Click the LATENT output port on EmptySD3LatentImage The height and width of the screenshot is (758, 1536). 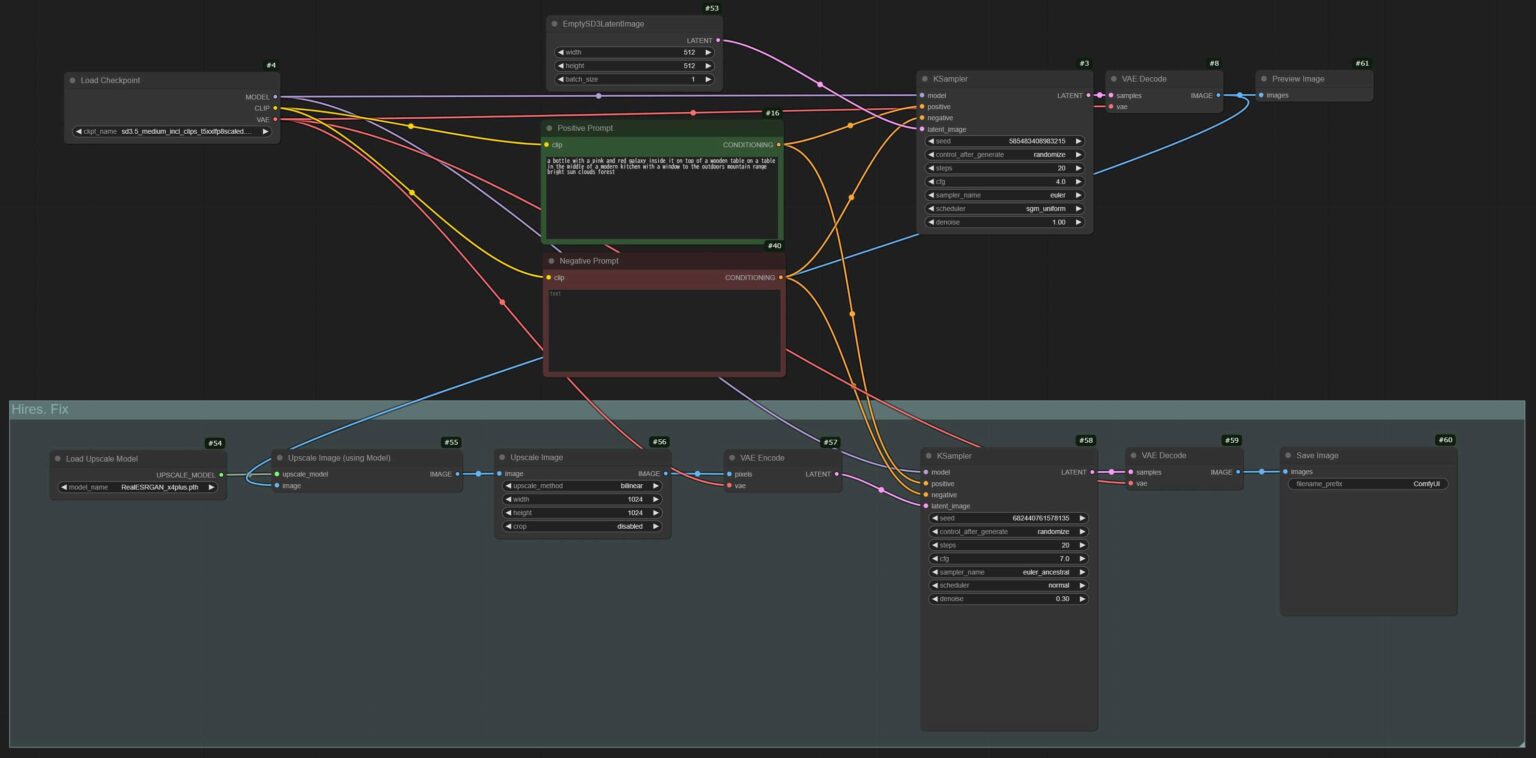[718, 40]
